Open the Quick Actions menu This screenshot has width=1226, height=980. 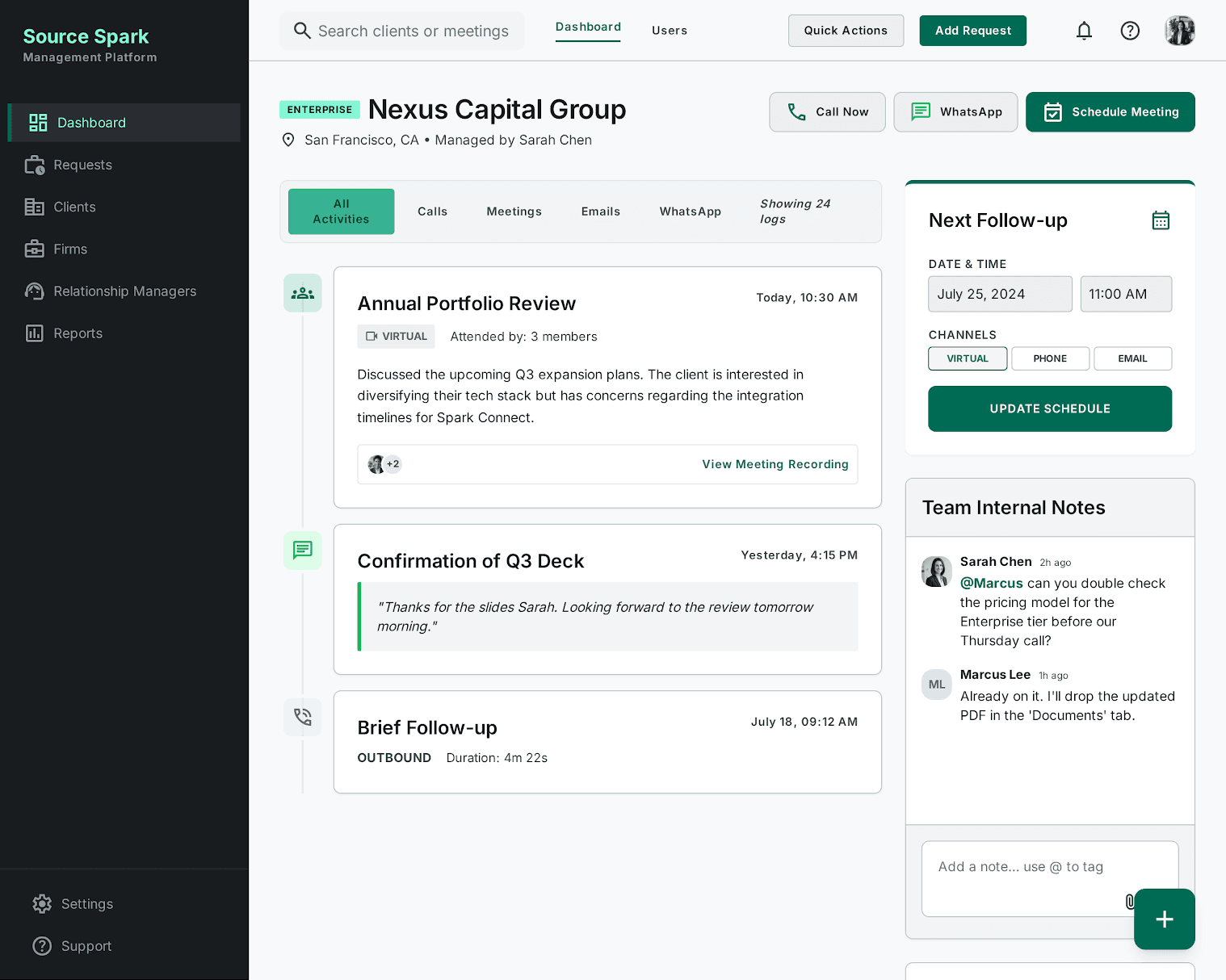846,31
